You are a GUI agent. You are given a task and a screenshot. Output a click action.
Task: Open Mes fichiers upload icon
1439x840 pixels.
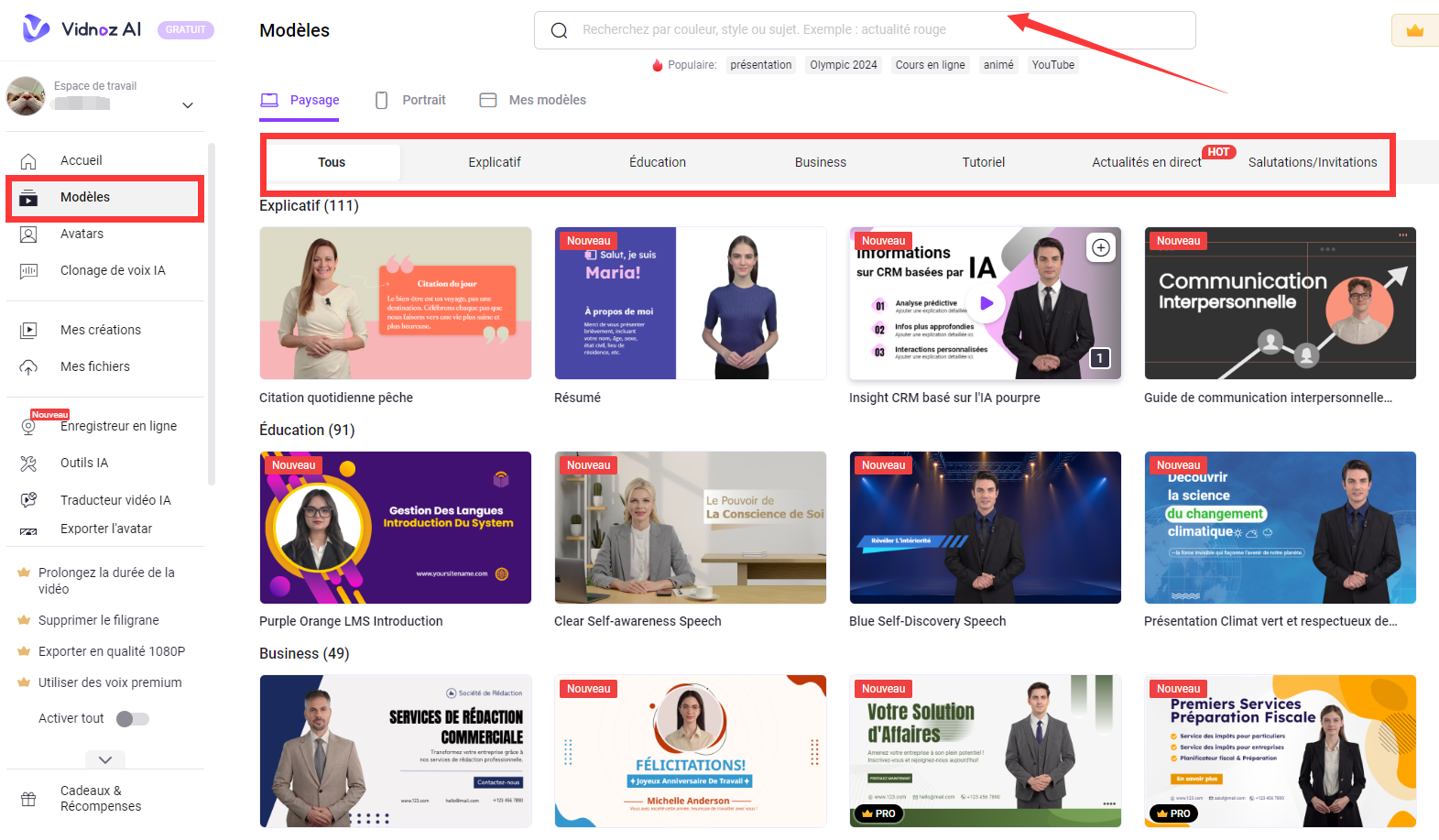(28, 367)
